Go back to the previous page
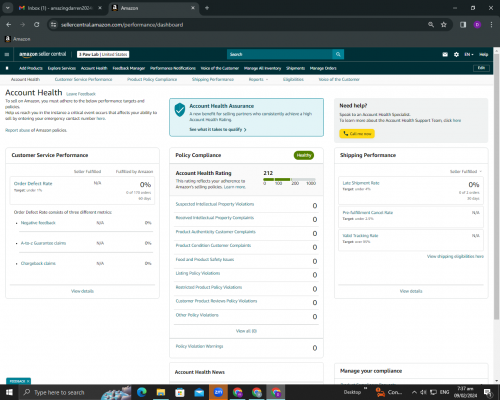The image size is (500, 400). [x=9, y=25]
